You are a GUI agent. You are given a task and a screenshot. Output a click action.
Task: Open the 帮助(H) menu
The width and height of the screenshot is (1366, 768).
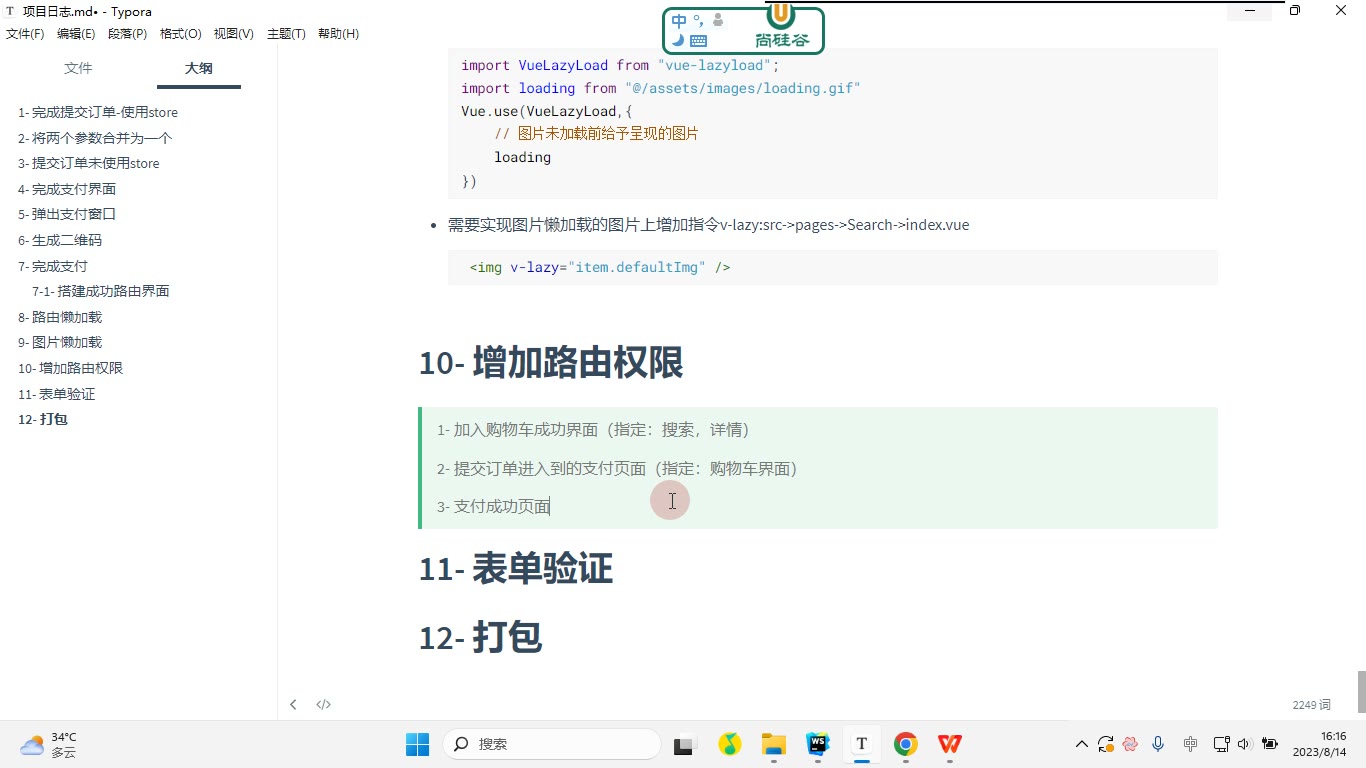tap(338, 34)
